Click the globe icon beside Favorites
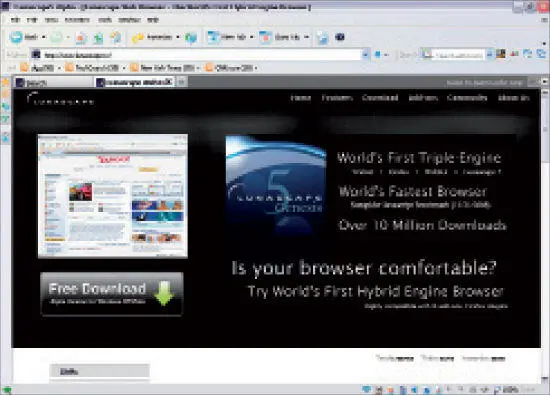Screen dimensions: 550x395 191,38
